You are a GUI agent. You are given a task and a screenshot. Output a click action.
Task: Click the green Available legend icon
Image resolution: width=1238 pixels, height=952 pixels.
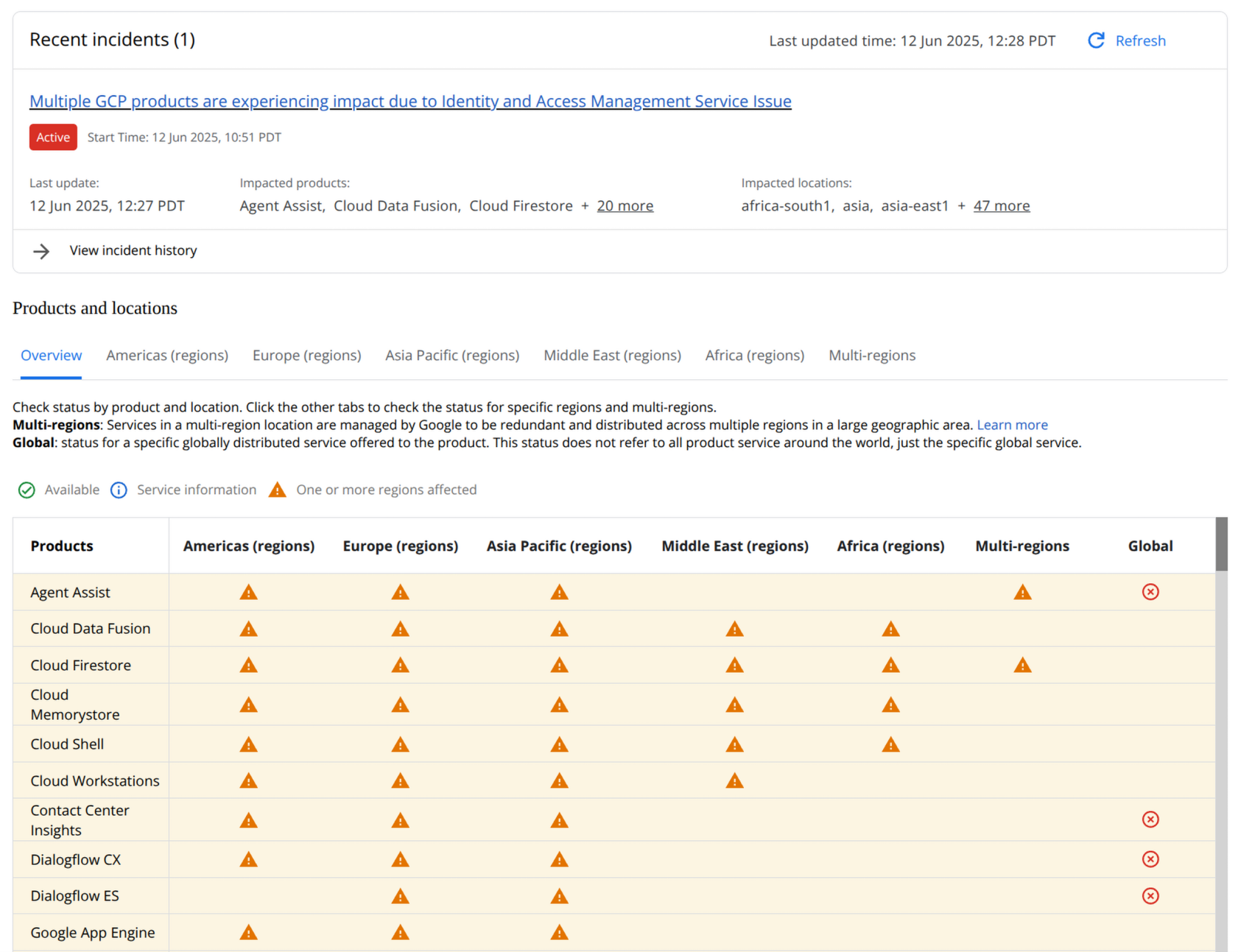[x=27, y=490]
